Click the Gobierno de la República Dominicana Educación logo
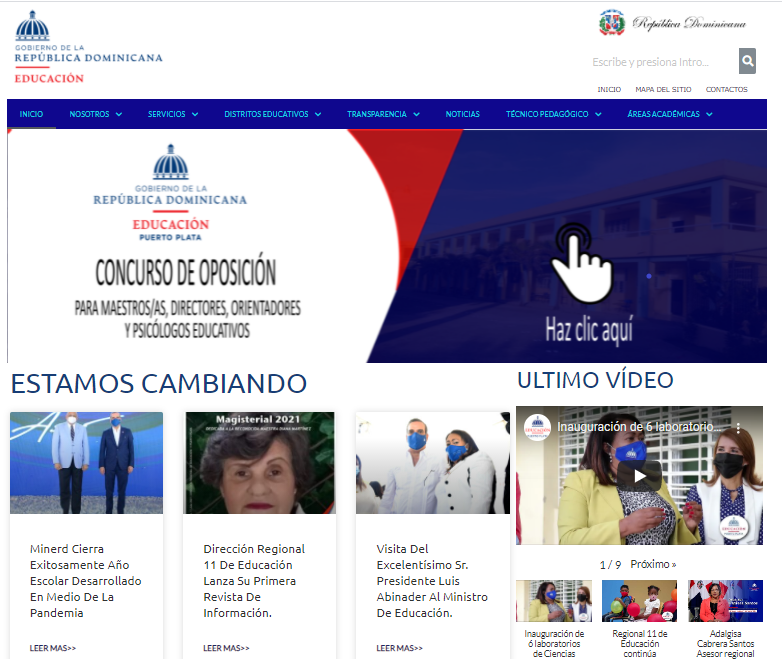 click(88, 47)
